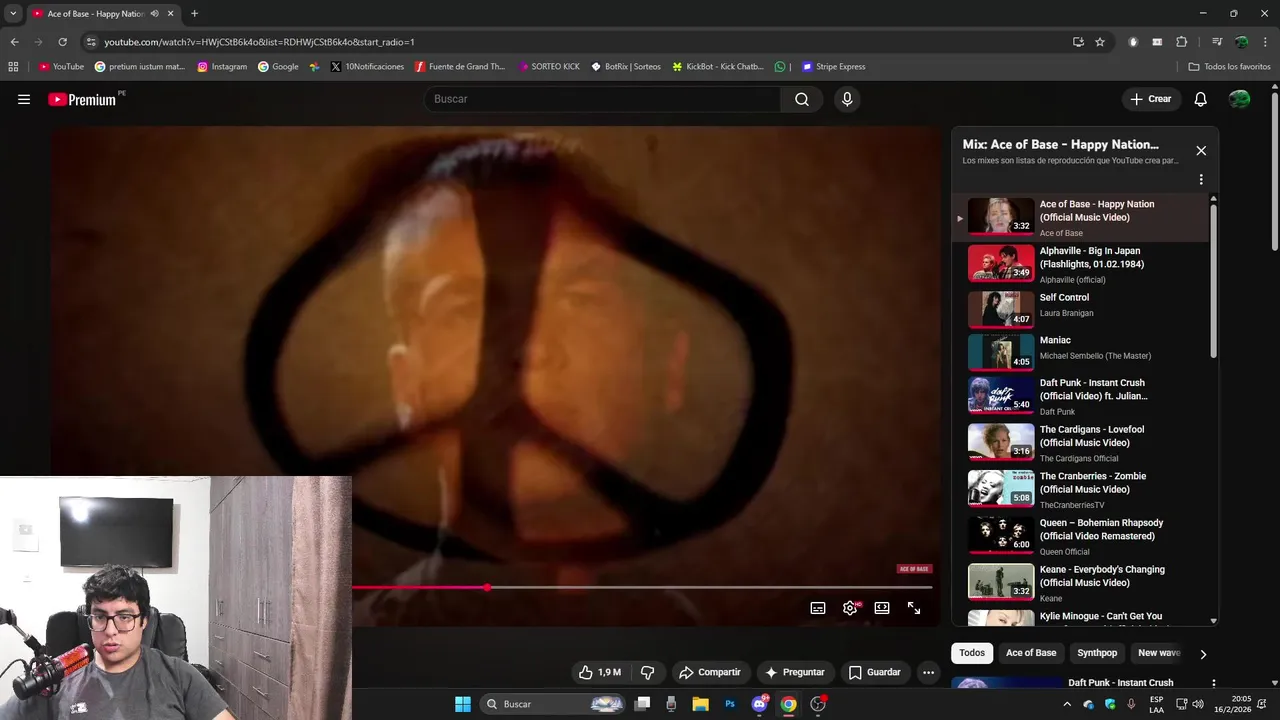Click the URL address bar
This screenshot has width=1280, height=720.
point(580,42)
